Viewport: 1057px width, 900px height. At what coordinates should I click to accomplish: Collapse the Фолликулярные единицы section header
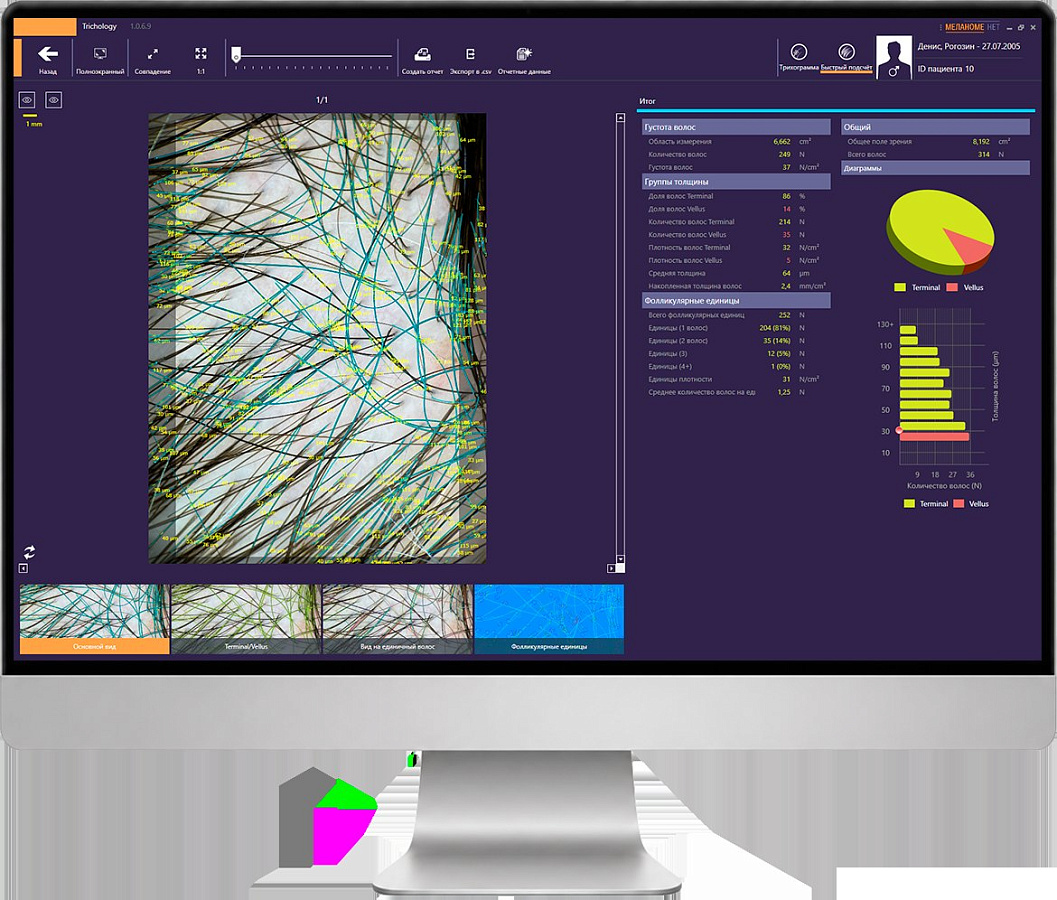[736, 301]
